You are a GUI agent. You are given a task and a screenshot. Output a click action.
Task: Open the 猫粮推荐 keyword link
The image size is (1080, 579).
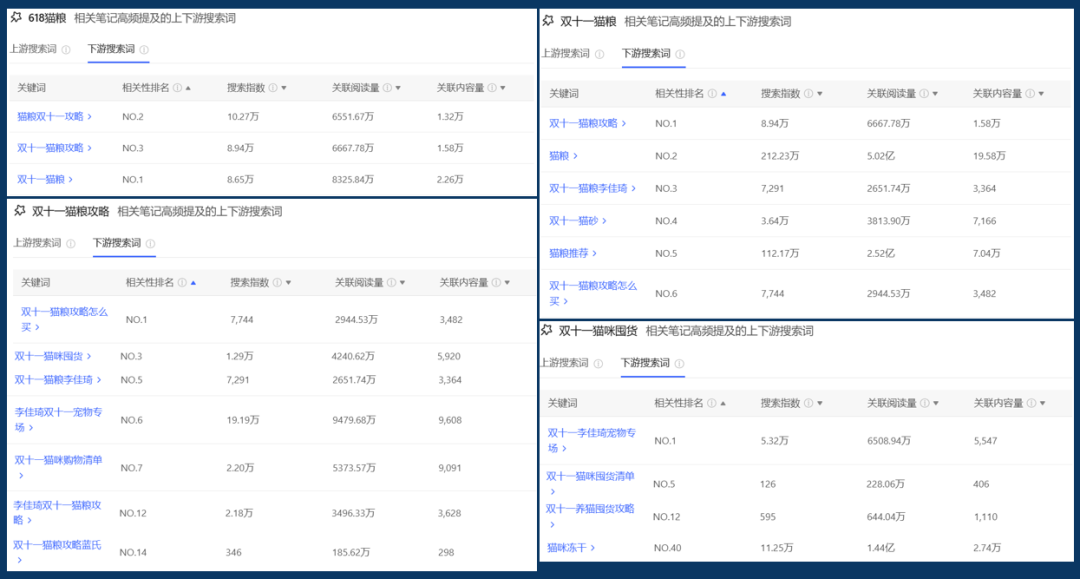coord(572,253)
